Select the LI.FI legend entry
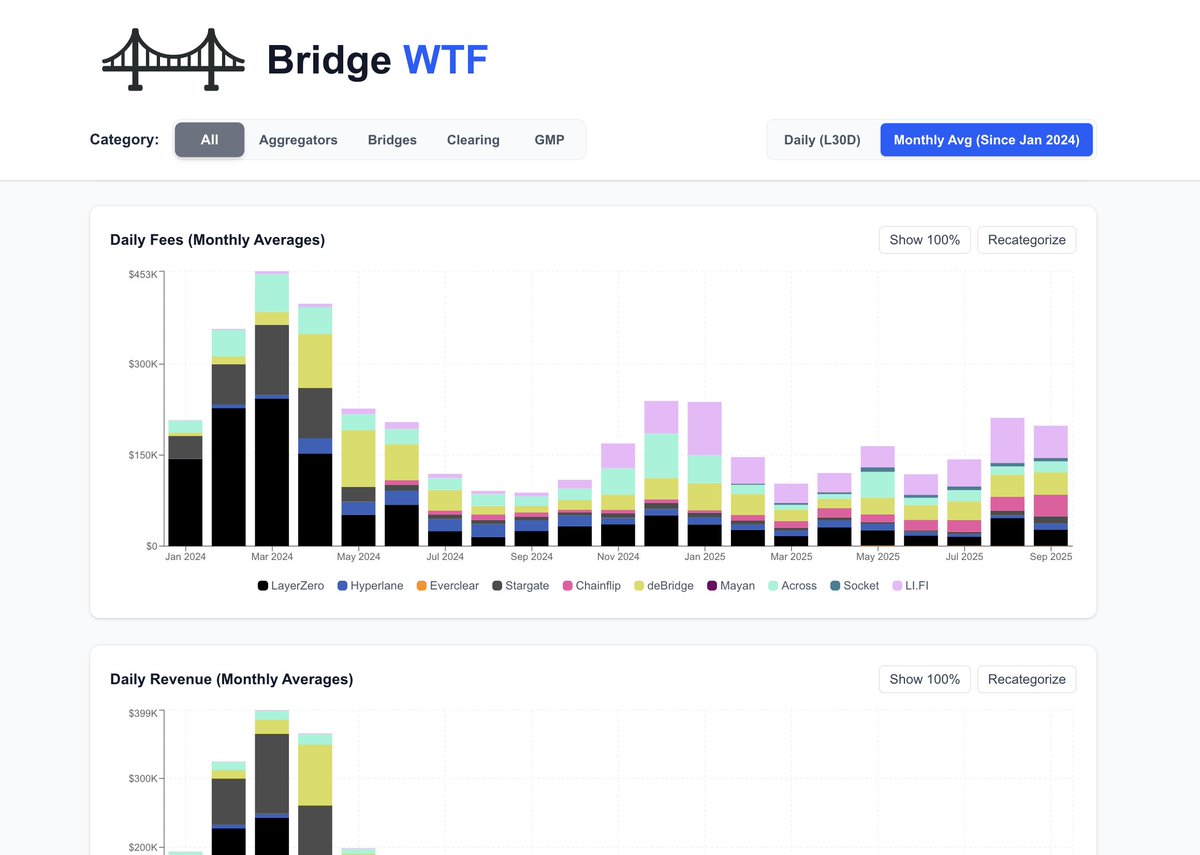This screenshot has height=855, width=1200. [911, 586]
